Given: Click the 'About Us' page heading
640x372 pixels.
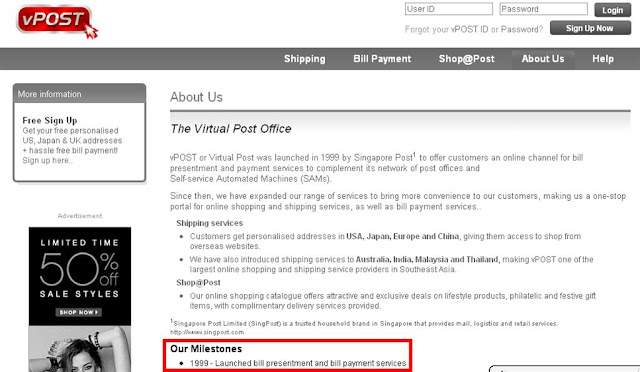Looking at the screenshot, I should (196, 97).
